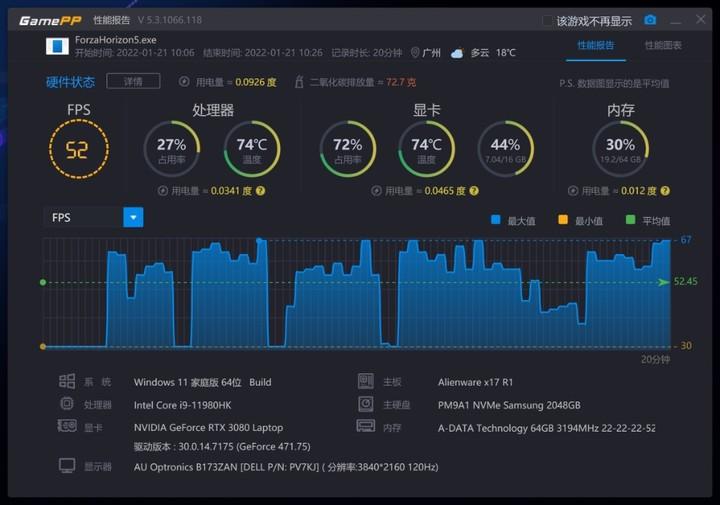Click the 0.0926 度 power value
Viewport: 720px width, 505px height.
click(255, 82)
